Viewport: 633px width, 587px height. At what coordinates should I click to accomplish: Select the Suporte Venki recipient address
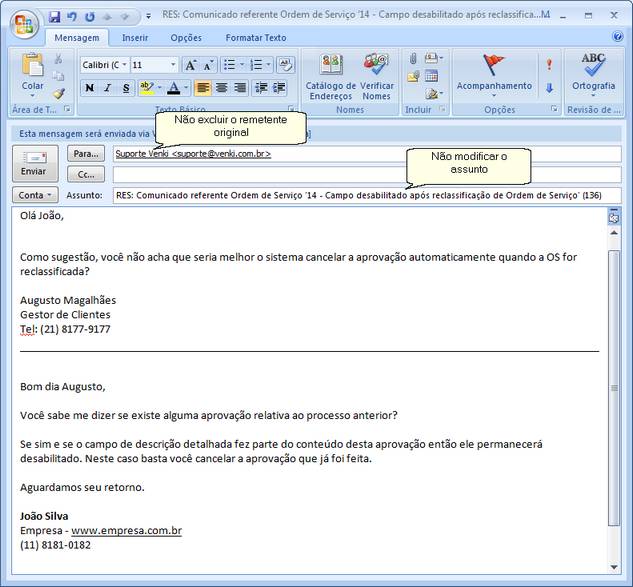point(193,154)
